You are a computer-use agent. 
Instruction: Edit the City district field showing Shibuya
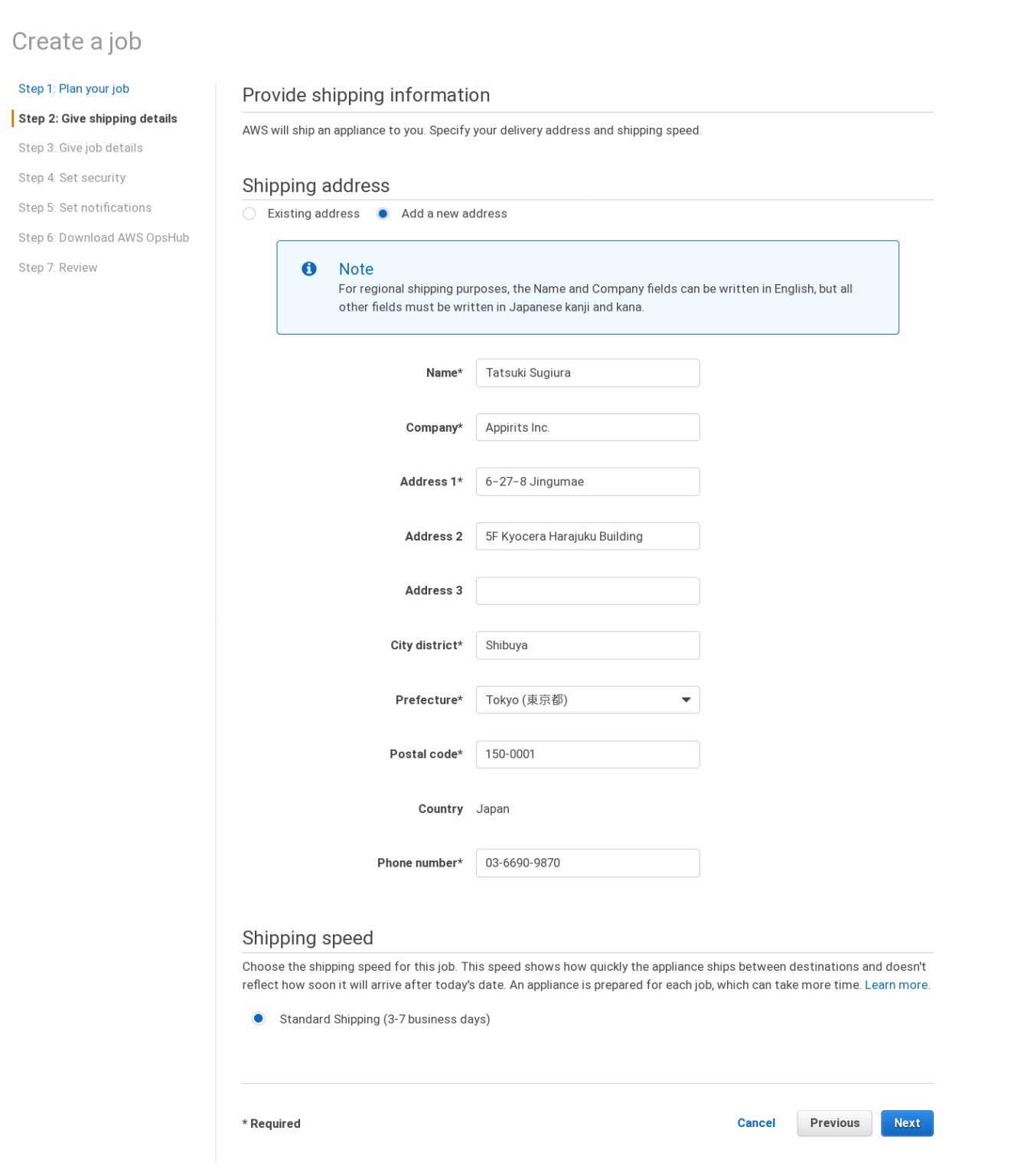(587, 645)
